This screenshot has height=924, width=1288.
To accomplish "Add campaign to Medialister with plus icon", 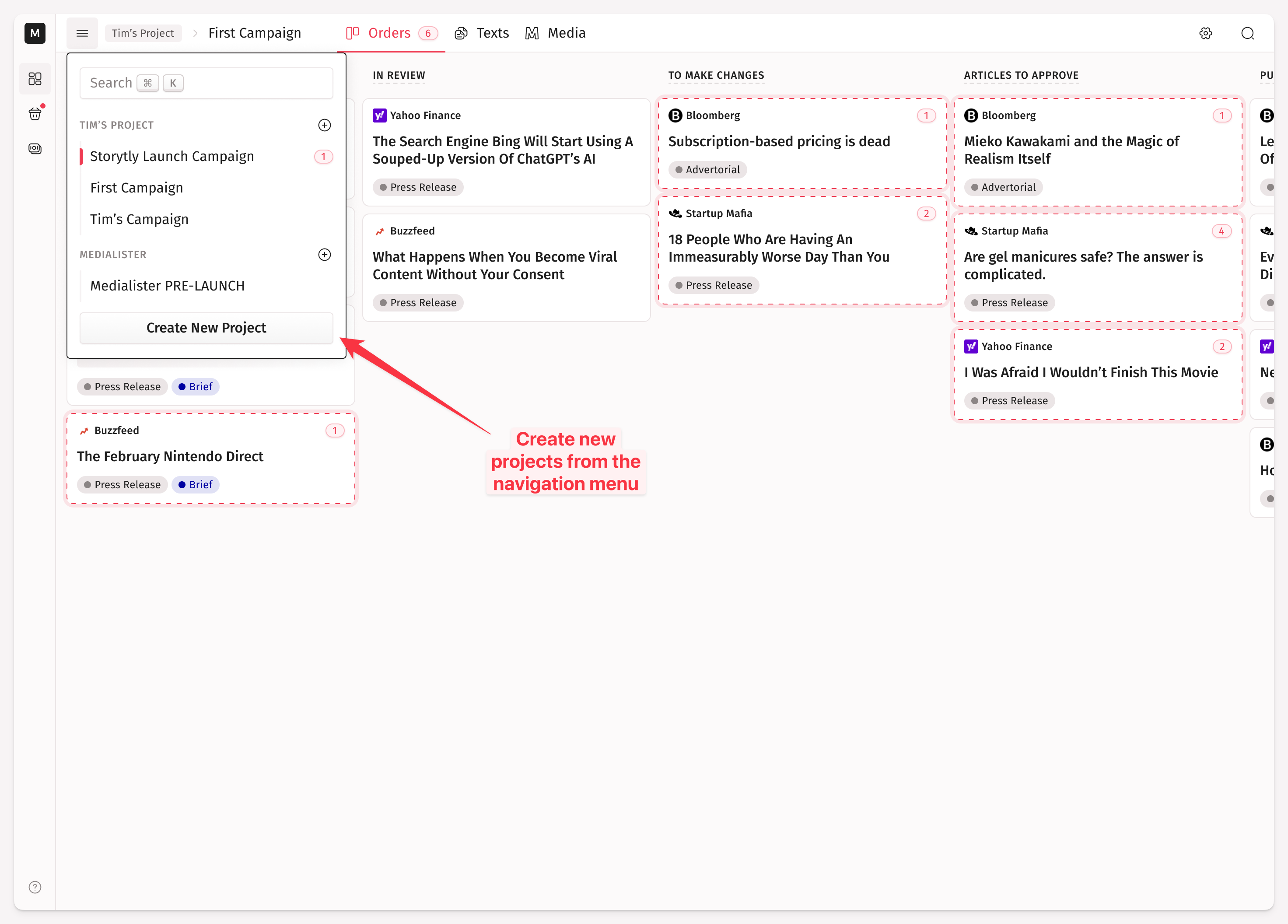I will [x=324, y=255].
